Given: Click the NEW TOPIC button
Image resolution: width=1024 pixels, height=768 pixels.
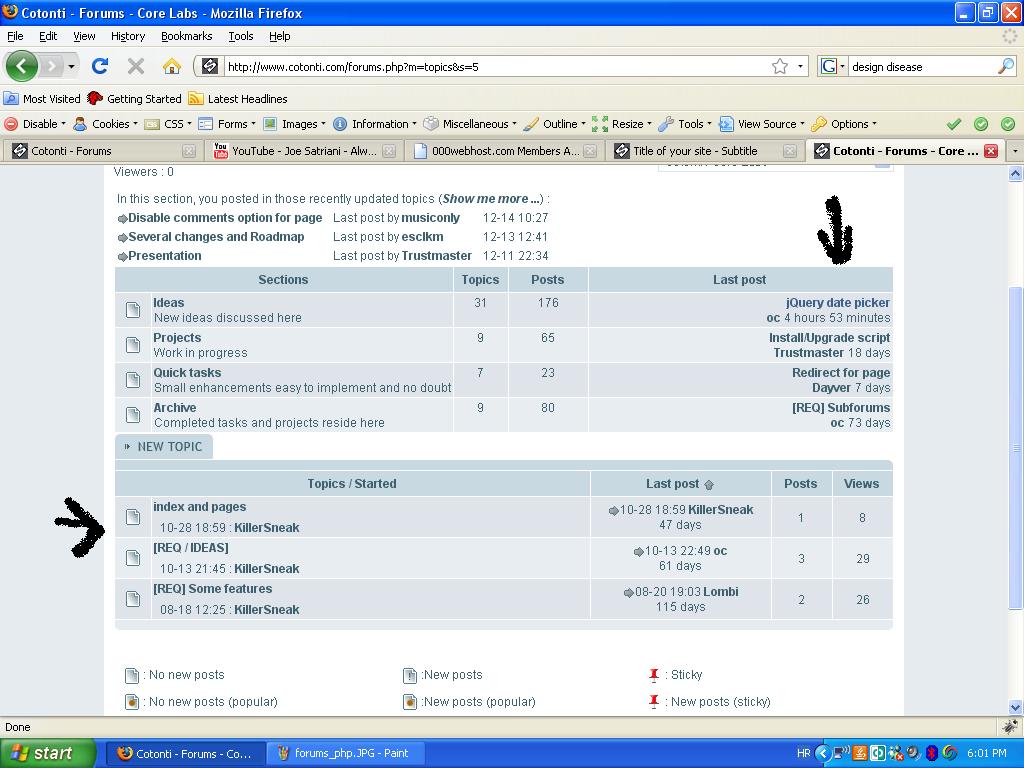Looking at the screenshot, I should (x=164, y=447).
